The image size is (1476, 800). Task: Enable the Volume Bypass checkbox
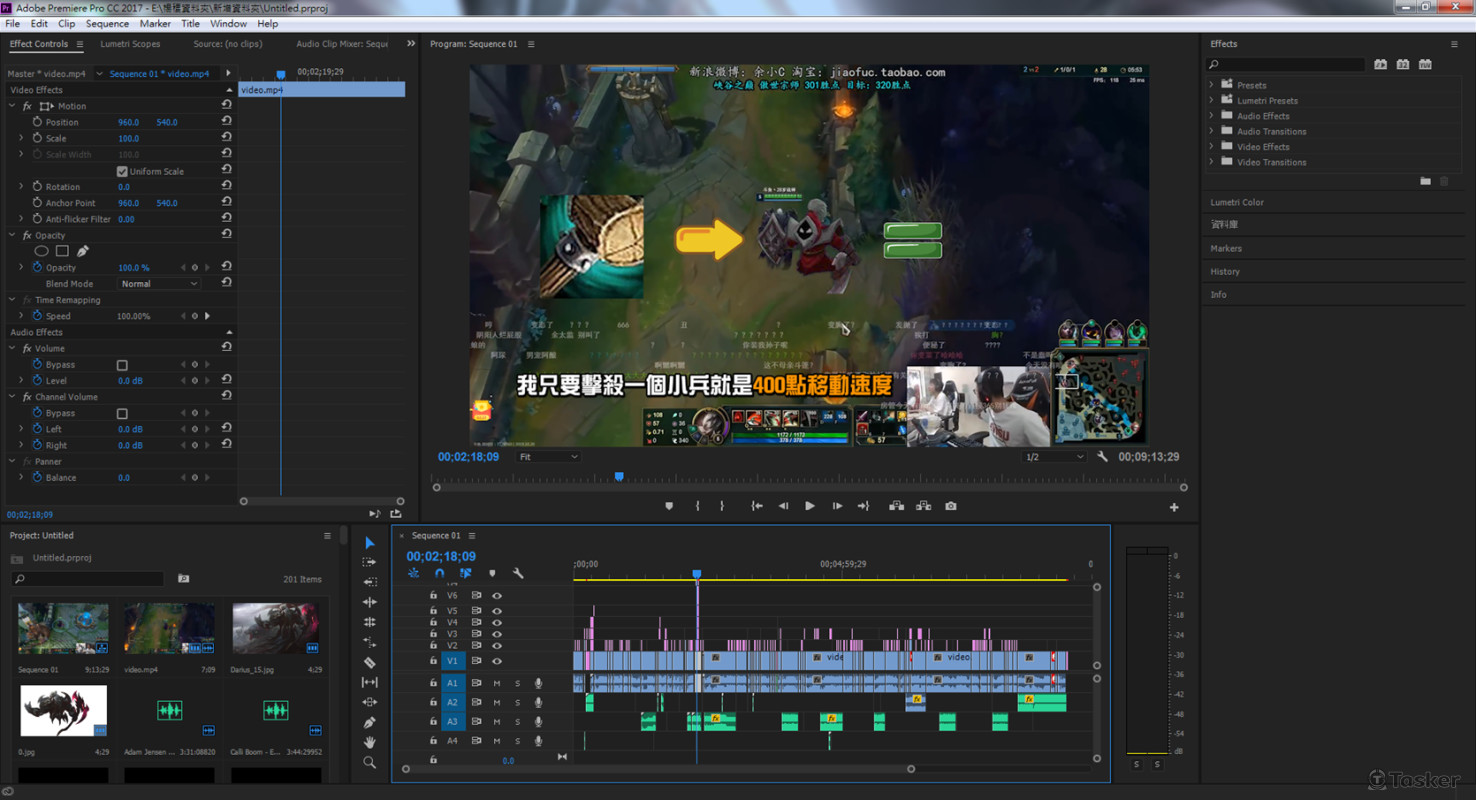click(x=122, y=365)
